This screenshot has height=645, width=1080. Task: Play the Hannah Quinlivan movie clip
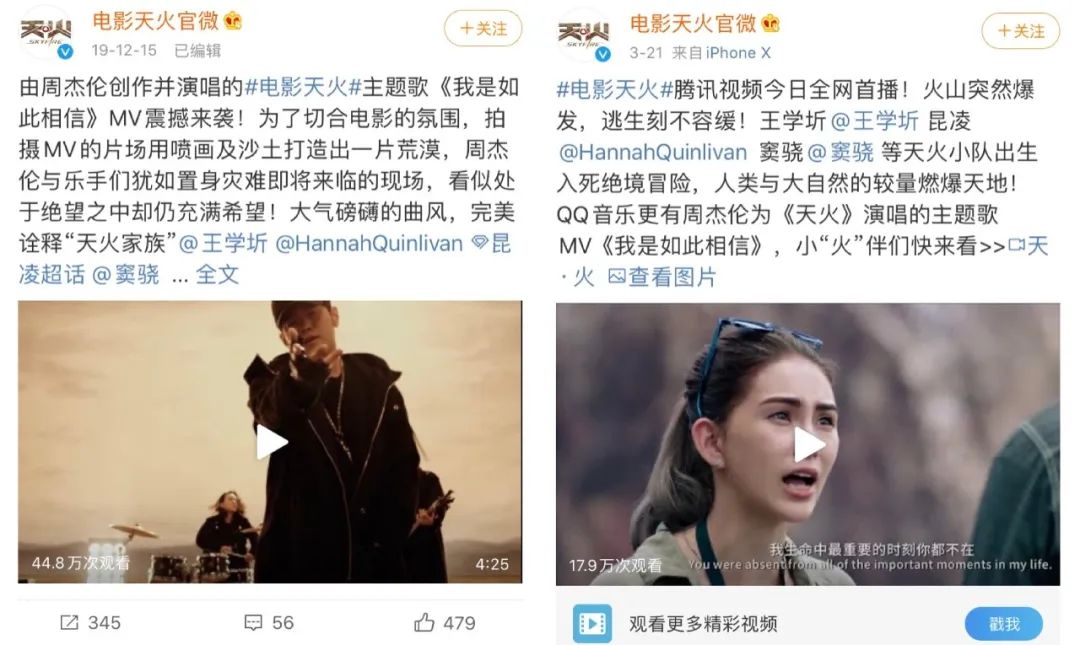pos(809,444)
